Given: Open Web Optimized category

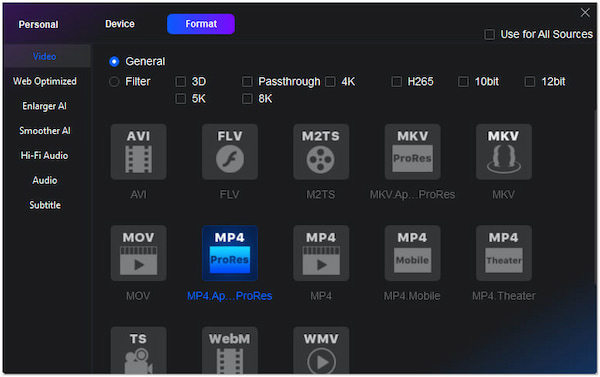Looking at the screenshot, I should click(45, 82).
